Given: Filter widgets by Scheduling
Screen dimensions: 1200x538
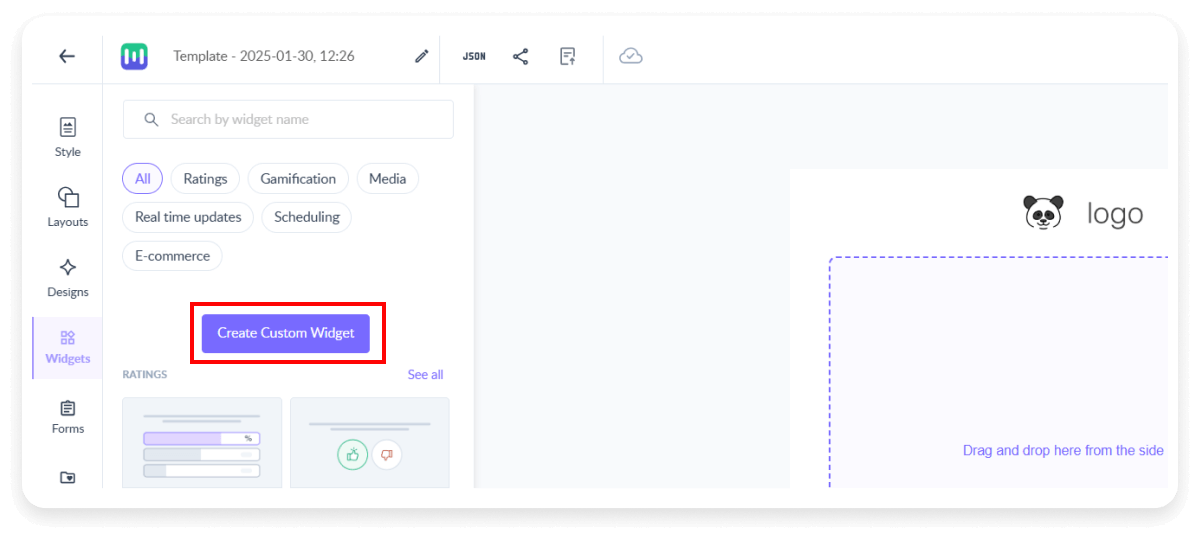Looking at the screenshot, I should (307, 217).
